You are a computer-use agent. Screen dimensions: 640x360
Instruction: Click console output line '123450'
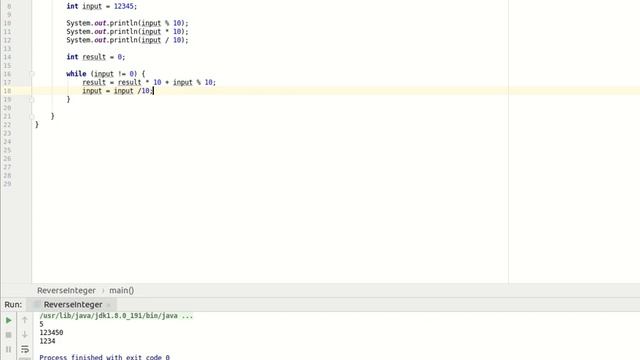tap(51, 333)
